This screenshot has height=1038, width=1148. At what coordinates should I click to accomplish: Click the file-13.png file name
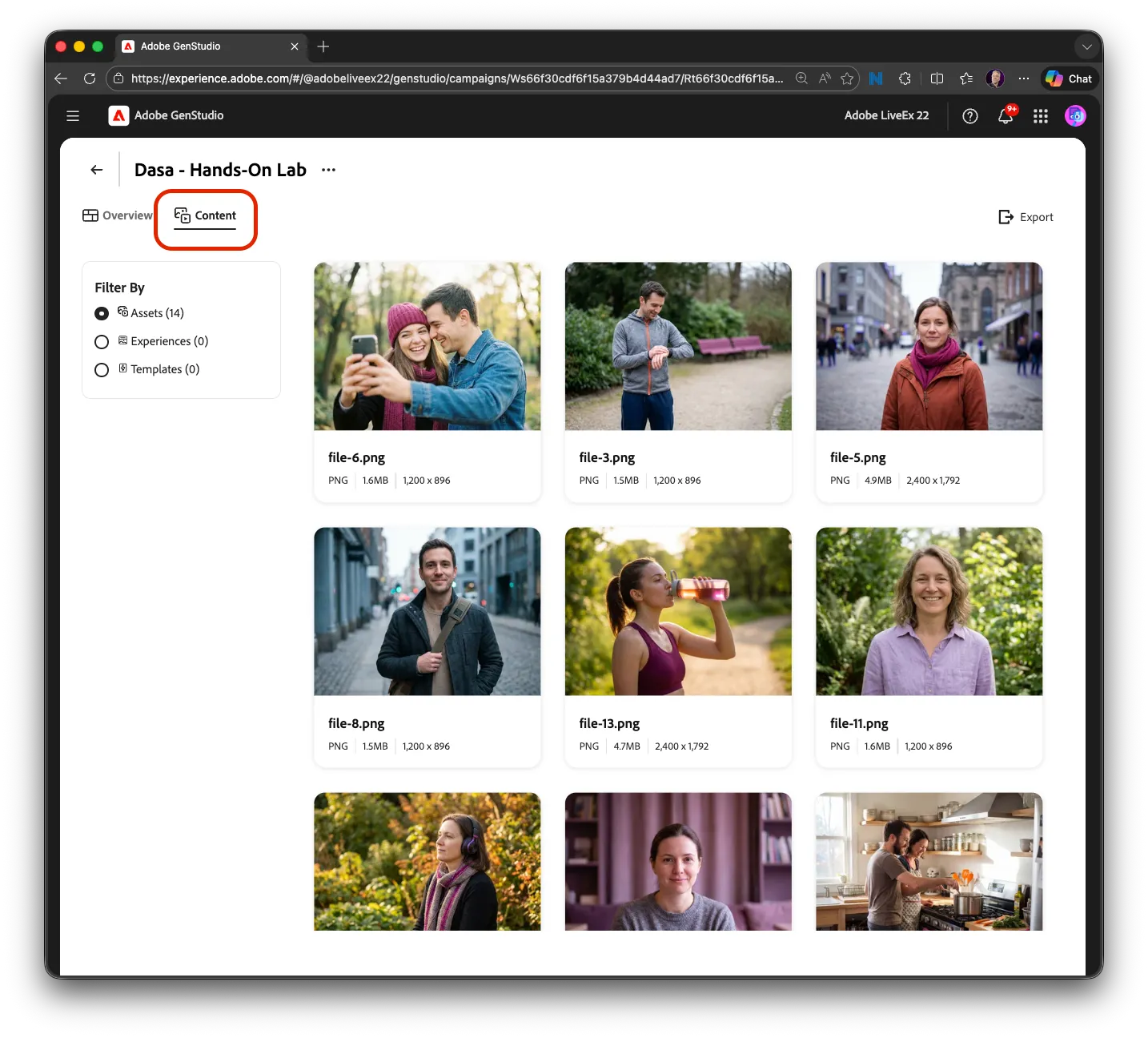[609, 723]
